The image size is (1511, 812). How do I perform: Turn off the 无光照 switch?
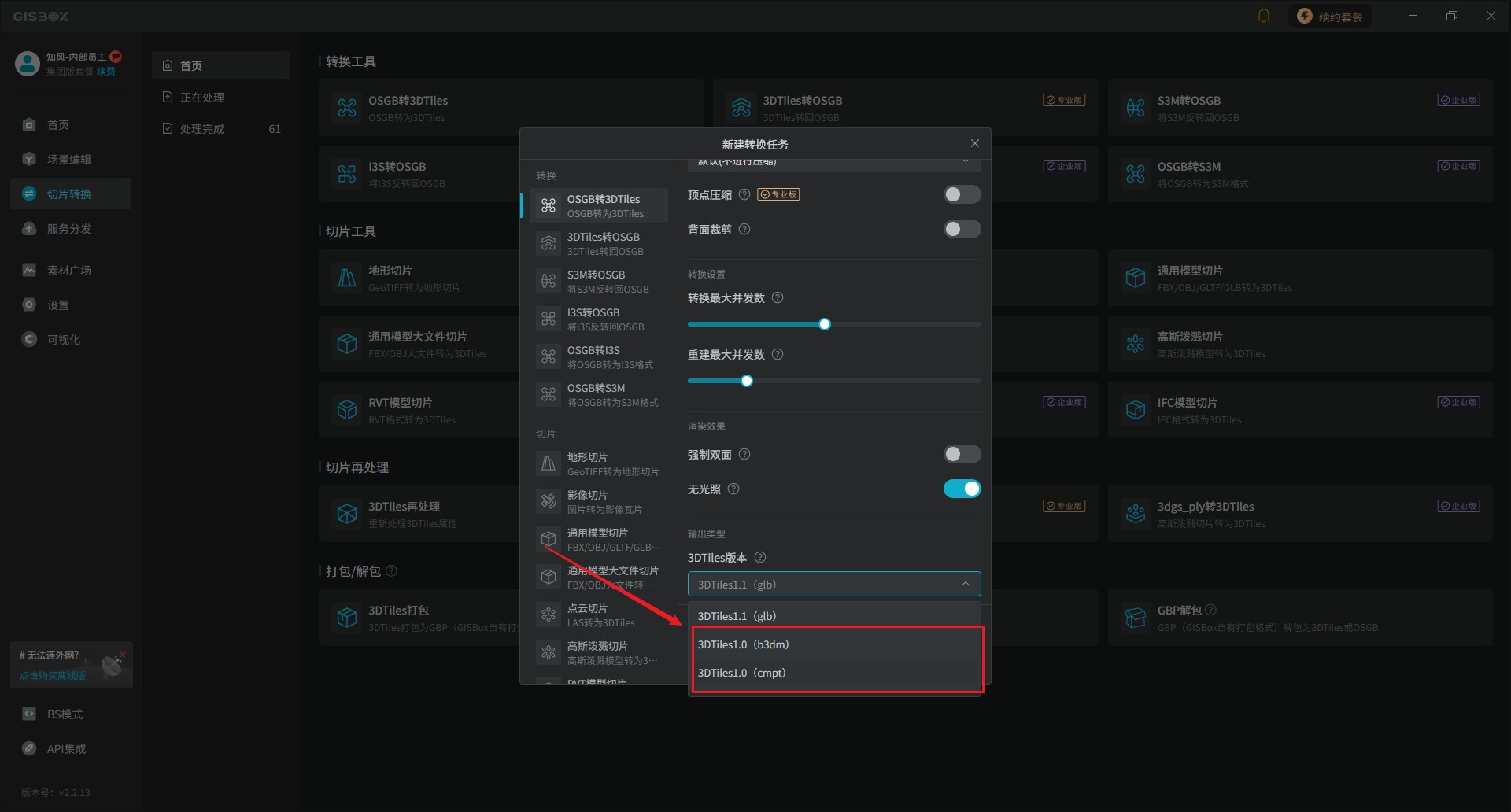point(962,489)
